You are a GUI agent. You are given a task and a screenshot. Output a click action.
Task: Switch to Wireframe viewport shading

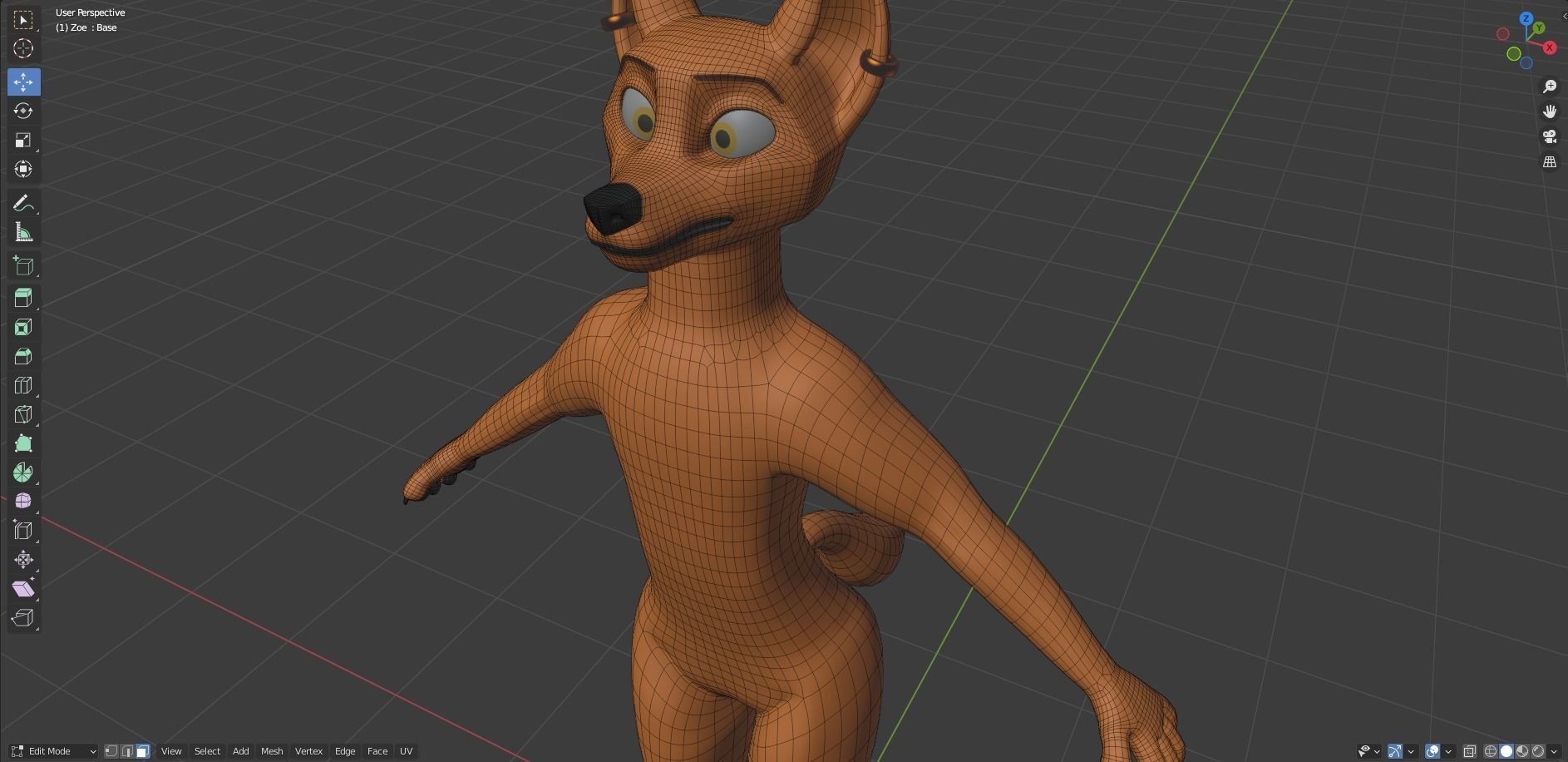pos(1490,751)
